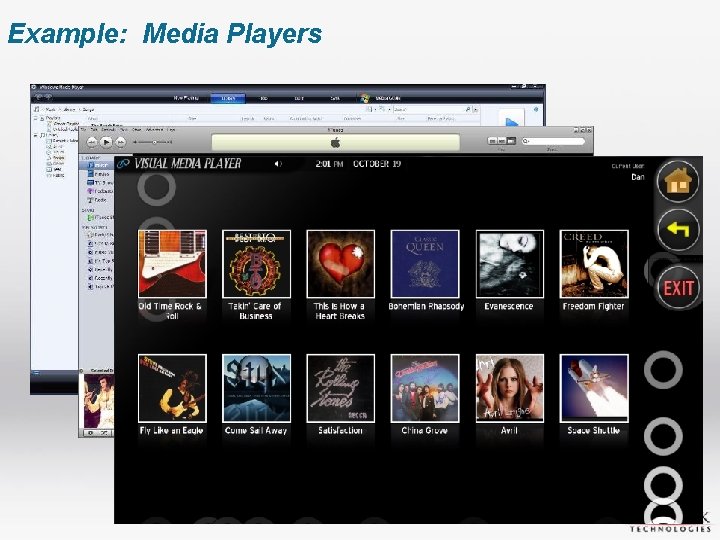Screen dimensions: 720x540
Task: Click the speaker volume icon in Visual Media Player
Action: [x=278, y=164]
